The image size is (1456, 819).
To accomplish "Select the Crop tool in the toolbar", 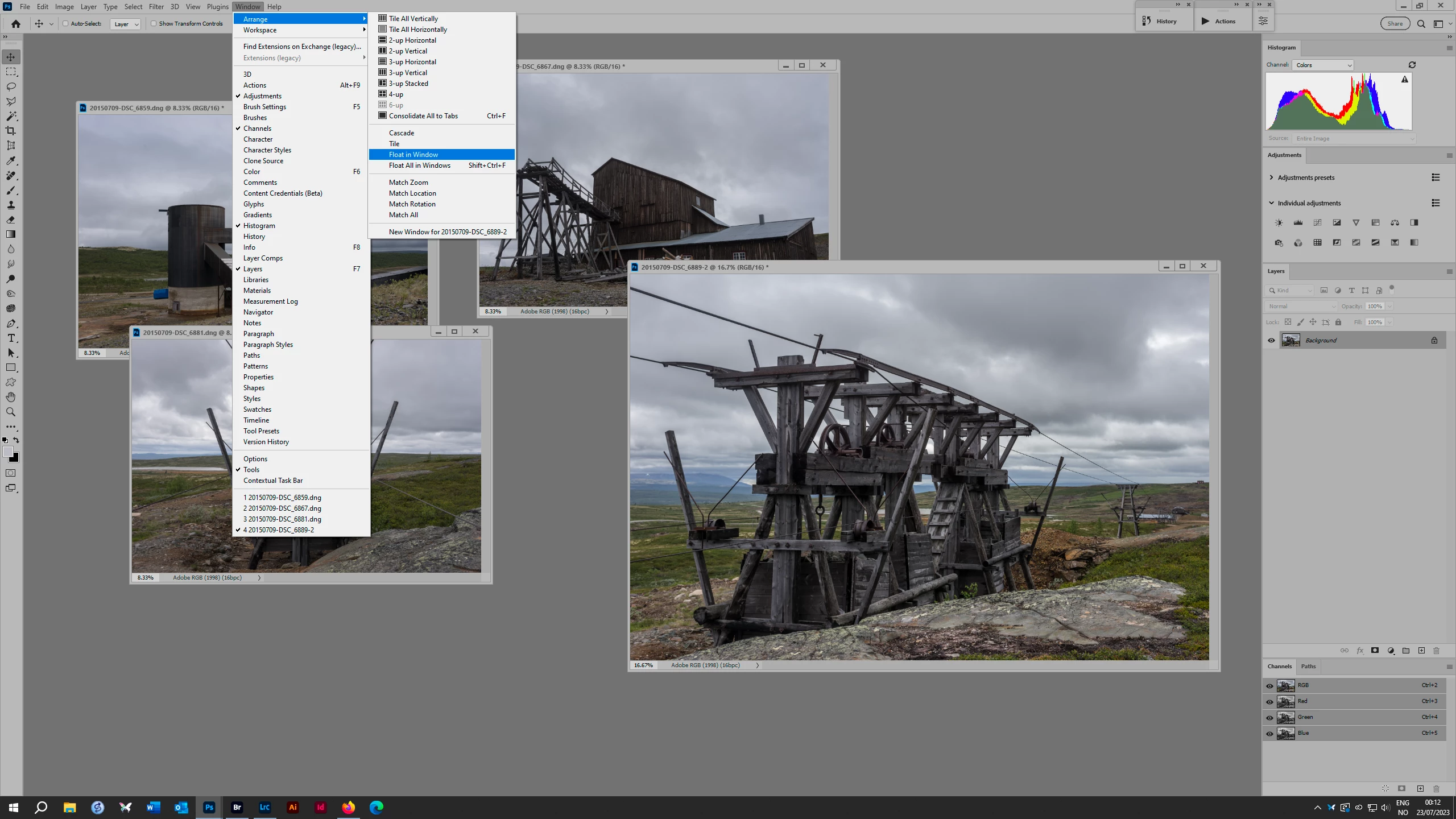I will coord(11,131).
